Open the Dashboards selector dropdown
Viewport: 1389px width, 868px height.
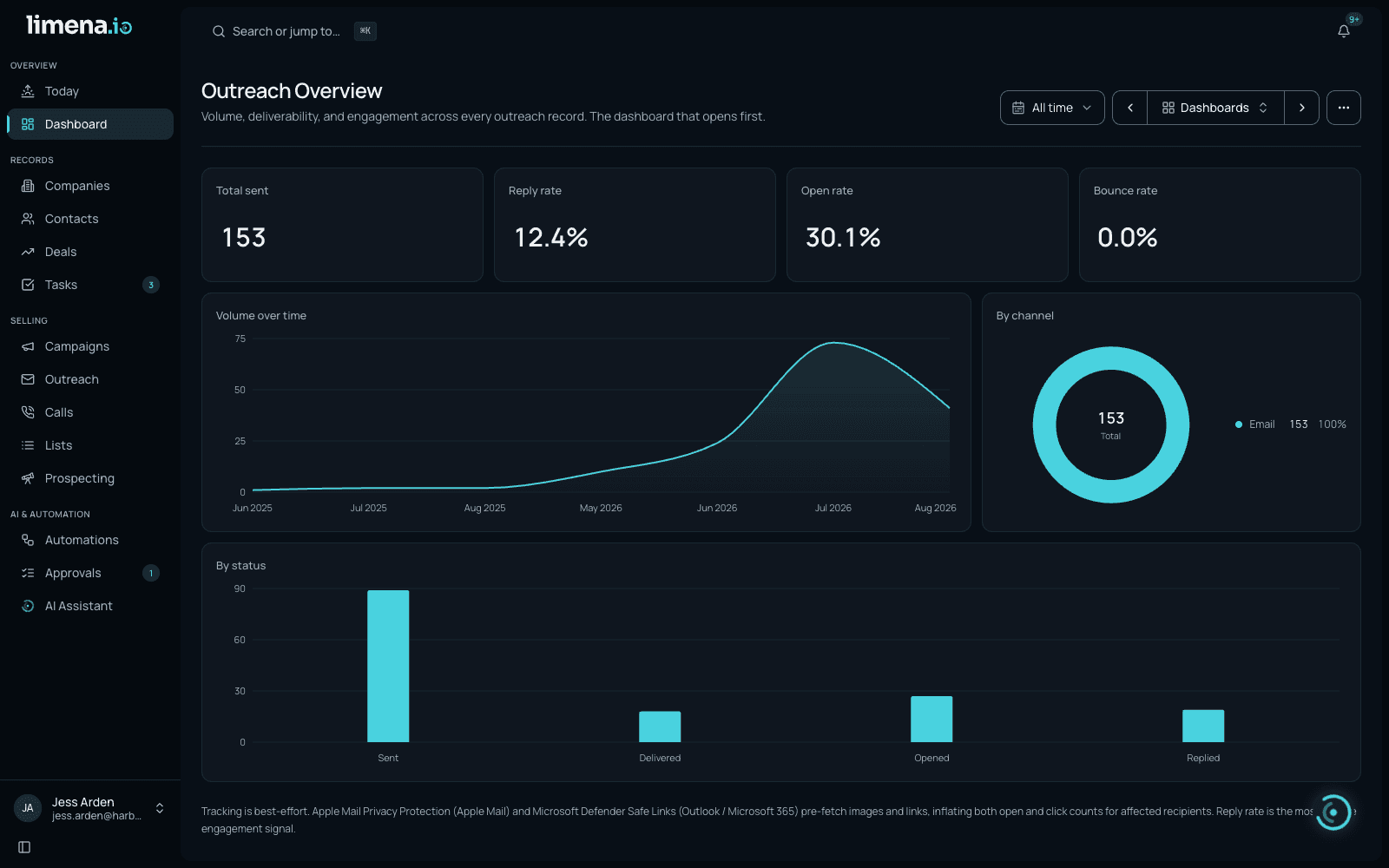tap(1215, 108)
